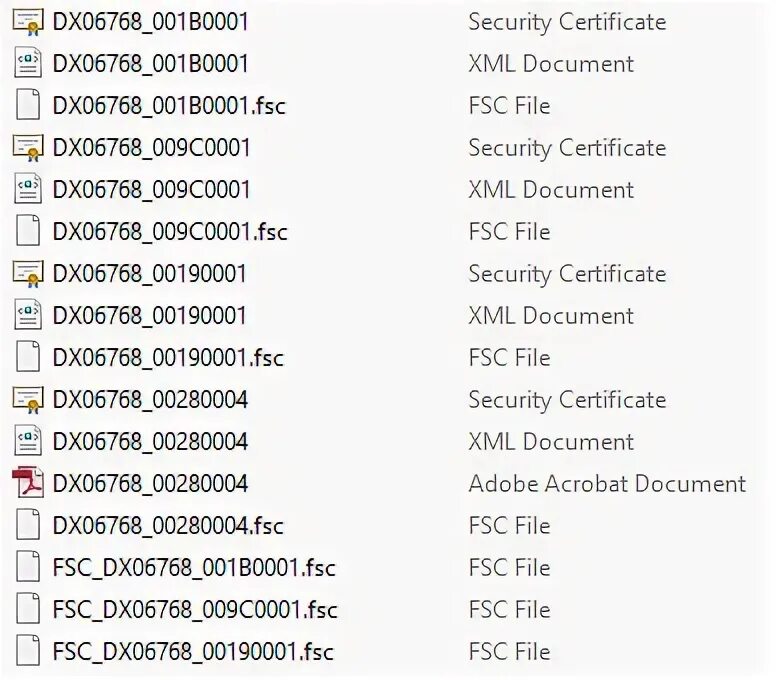Select the file DX06768_00190001.fsc
Viewport: 776px width, 680px height.
pyautogui.click(x=168, y=358)
